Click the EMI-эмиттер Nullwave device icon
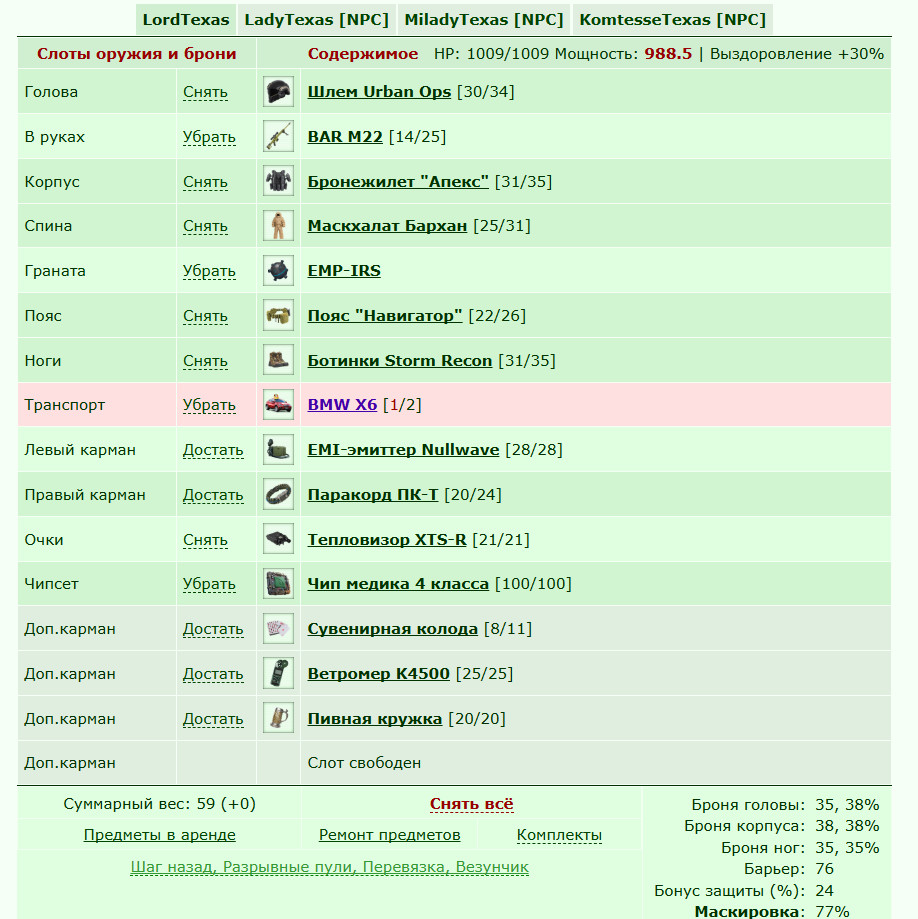918x919 pixels. (278, 450)
